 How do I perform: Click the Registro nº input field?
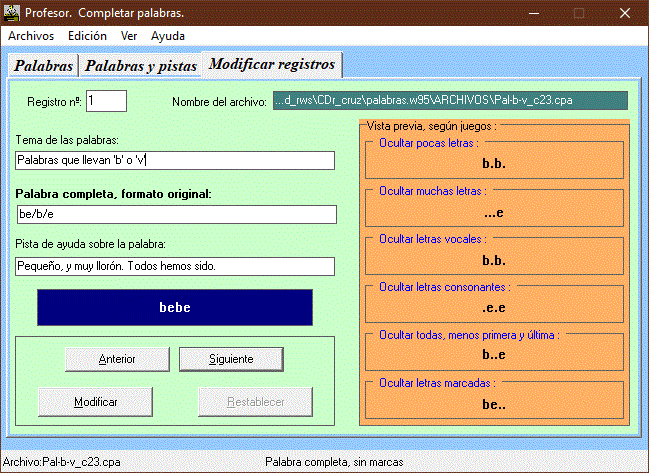point(106,101)
